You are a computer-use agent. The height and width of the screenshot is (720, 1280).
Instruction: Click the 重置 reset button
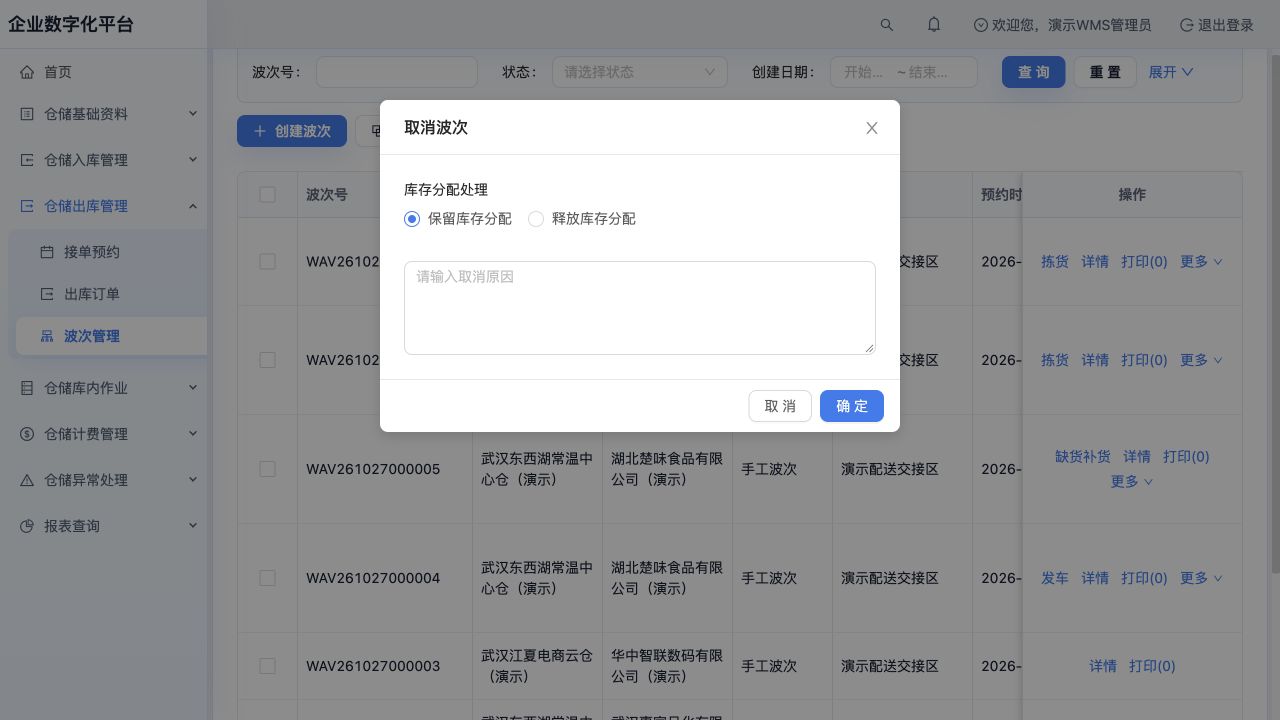tap(1105, 72)
